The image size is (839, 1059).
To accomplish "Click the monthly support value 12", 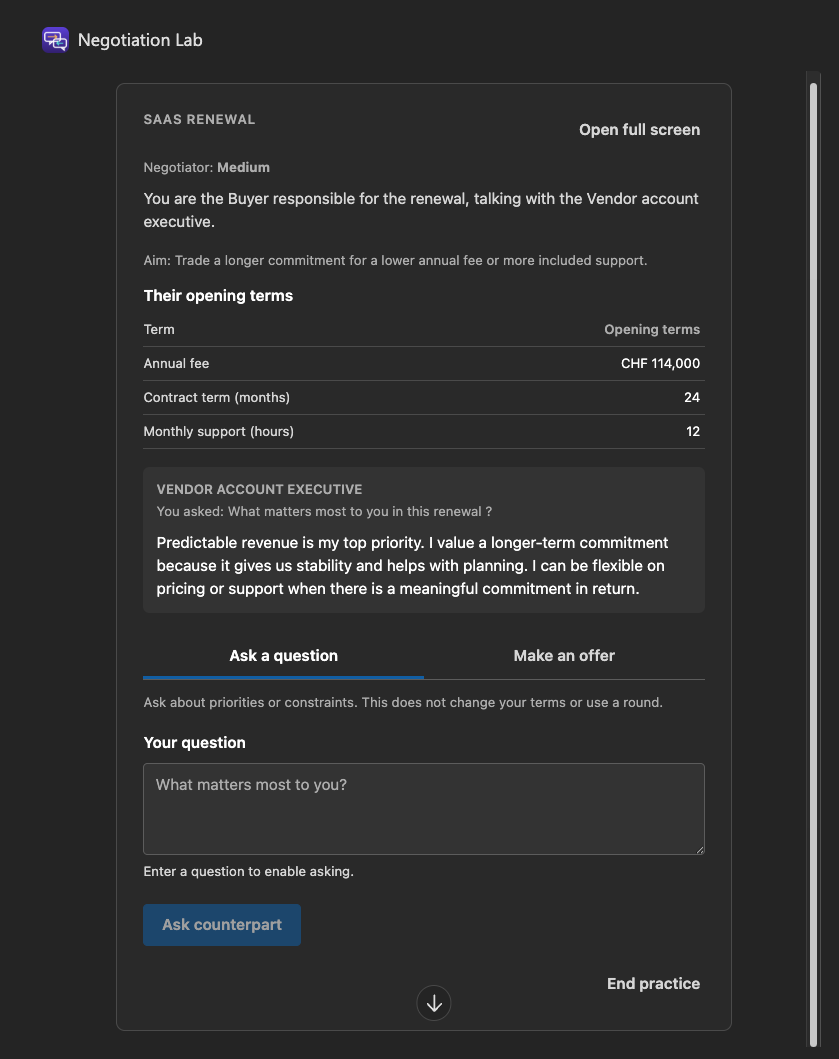I will 693,432.
